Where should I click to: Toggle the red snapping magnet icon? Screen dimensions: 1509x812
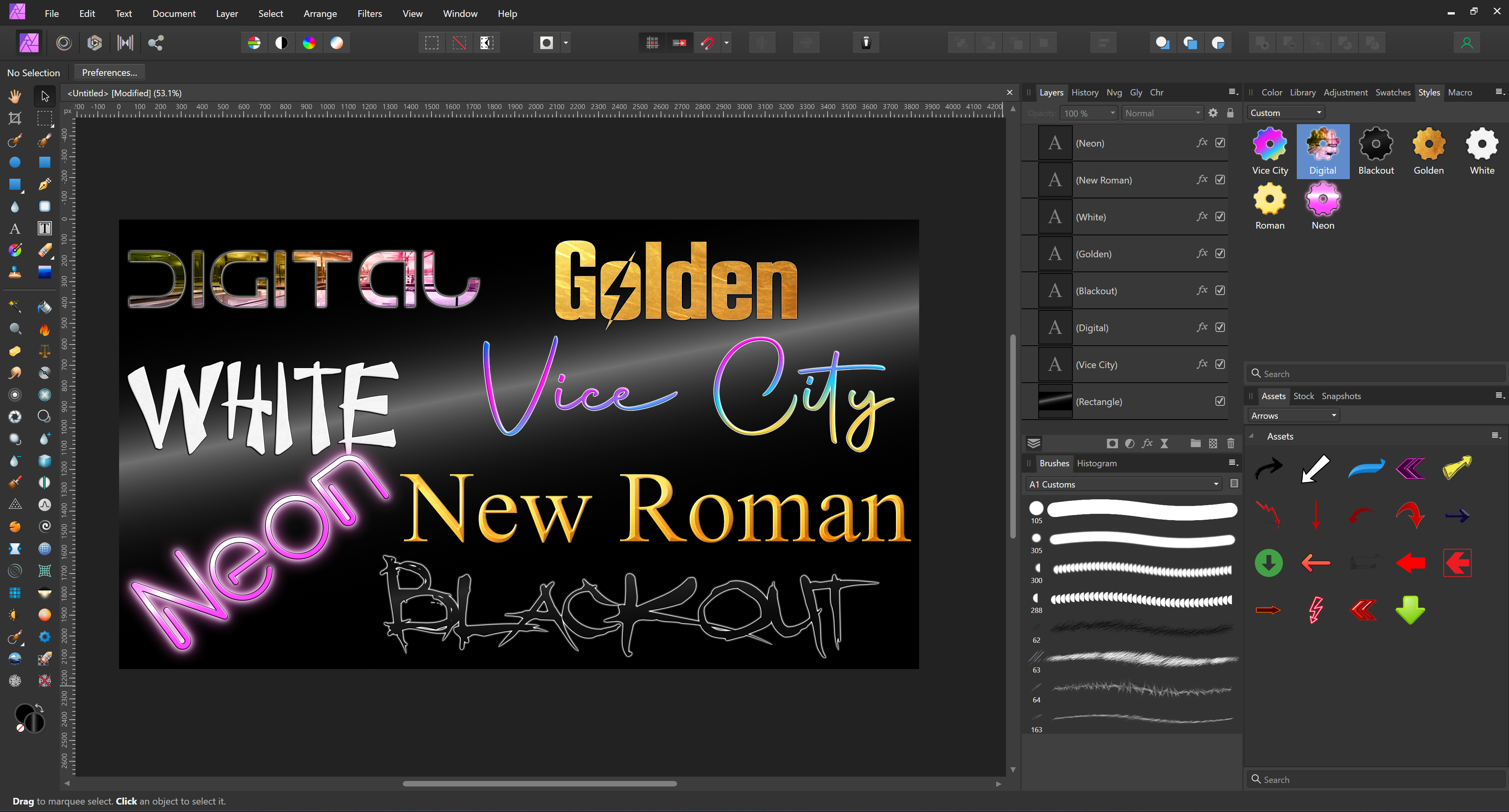(x=707, y=43)
